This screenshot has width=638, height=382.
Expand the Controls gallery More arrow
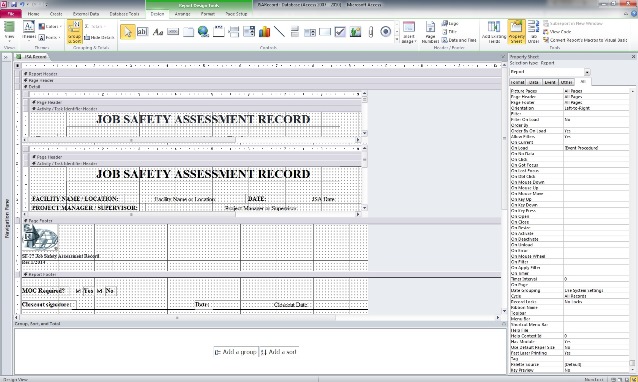tap(397, 40)
